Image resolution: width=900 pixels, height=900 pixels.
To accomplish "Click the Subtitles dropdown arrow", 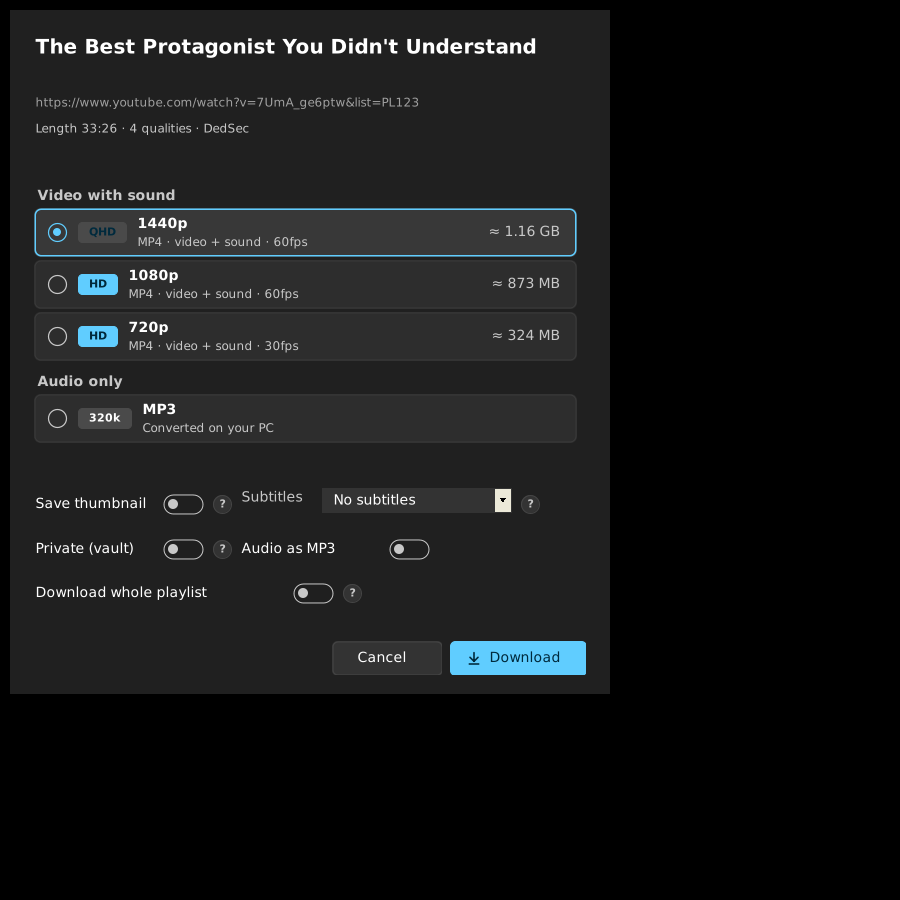I will tap(503, 500).
